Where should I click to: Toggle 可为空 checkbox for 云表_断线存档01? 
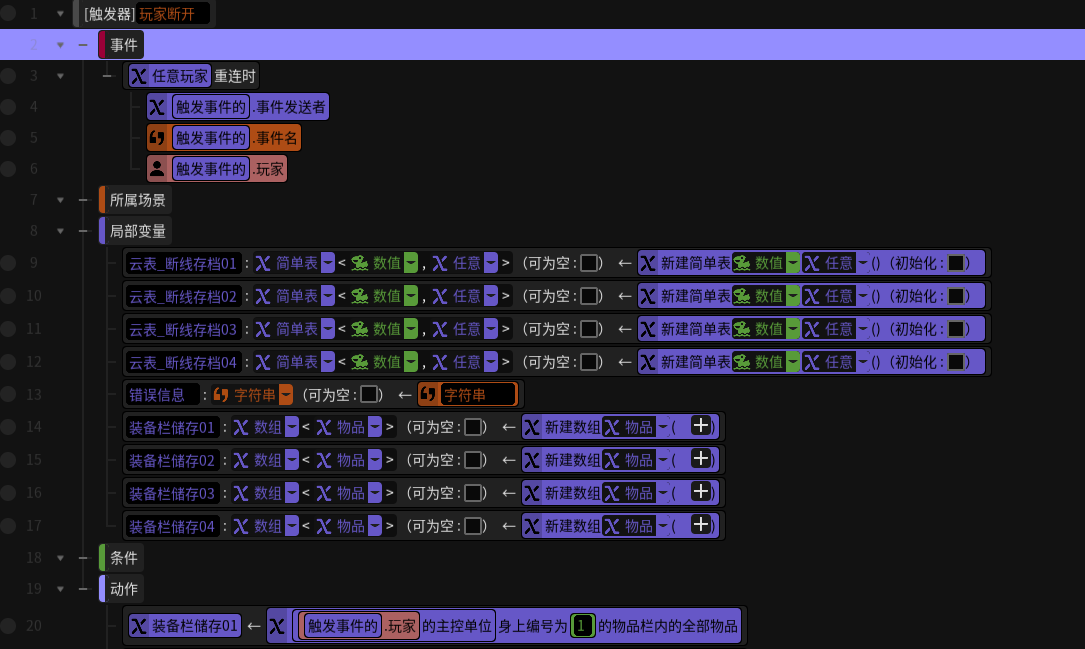(590, 263)
